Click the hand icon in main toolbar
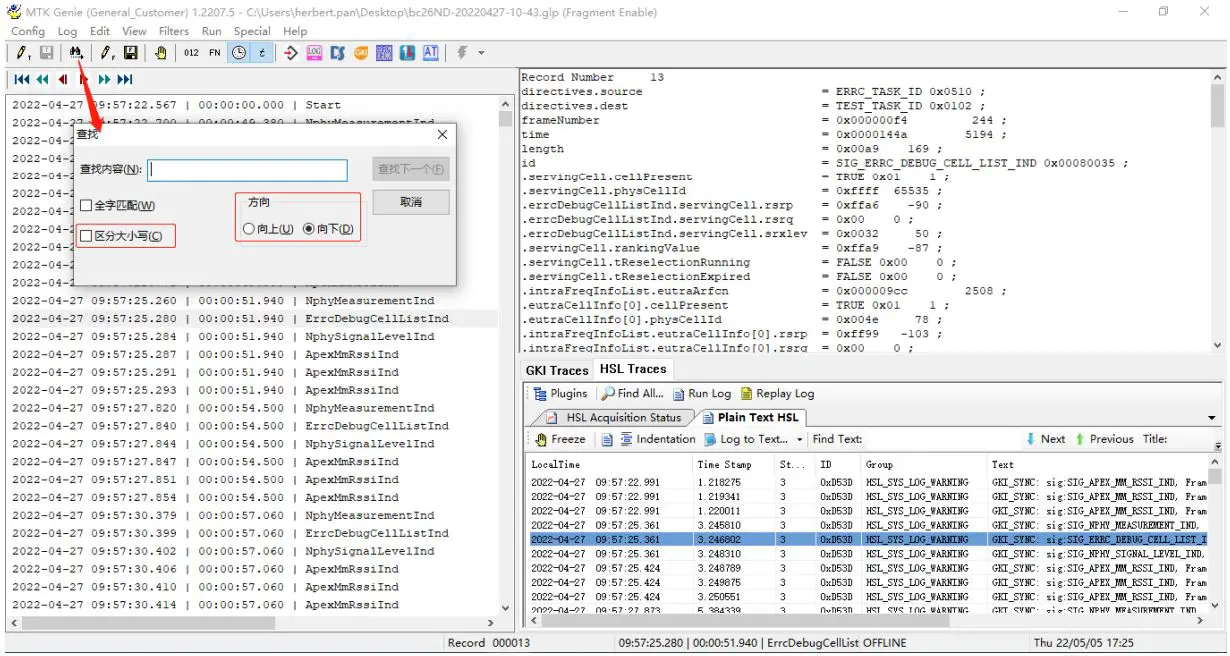This screenshot has height=656, width=1230. coord(161,53)
